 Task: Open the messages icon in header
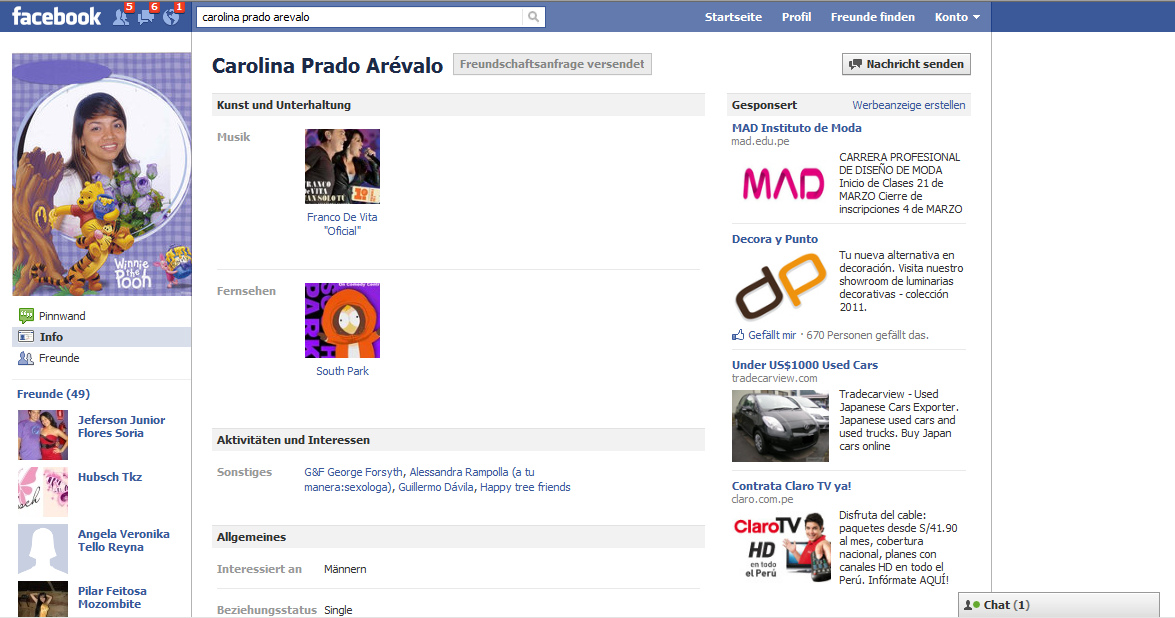(x=146, y=17)
